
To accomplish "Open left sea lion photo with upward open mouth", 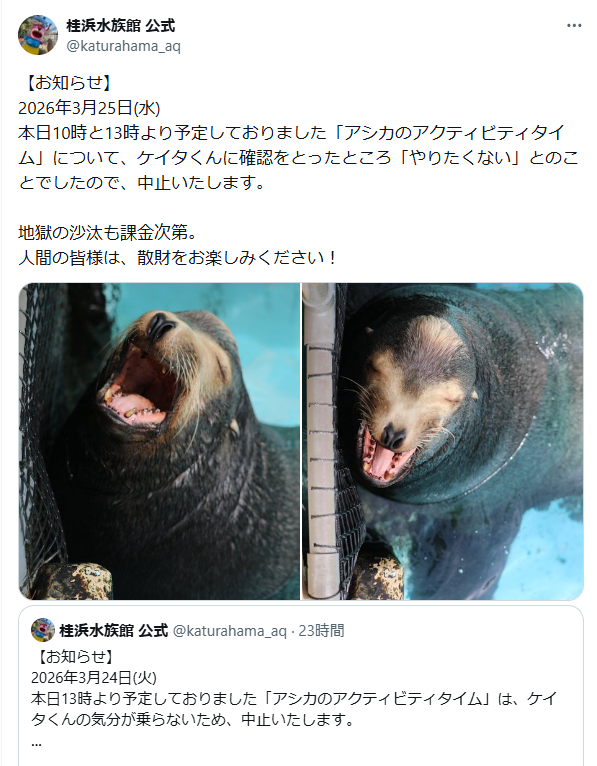I will click(x=159, y=441).
